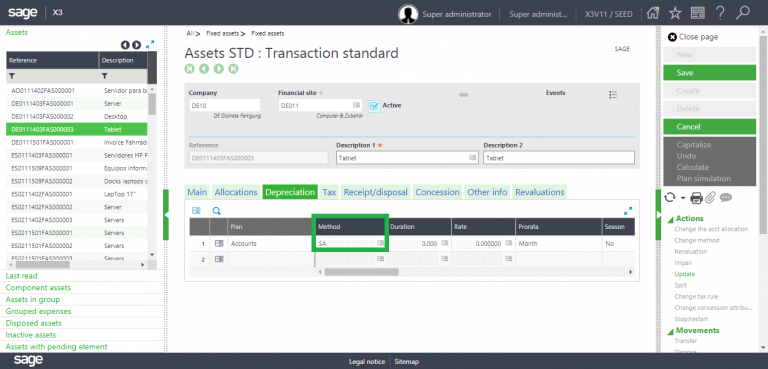Open the help question mark icon
The height and width of the screenshot is (369, 768).
(x=720, y=13)
